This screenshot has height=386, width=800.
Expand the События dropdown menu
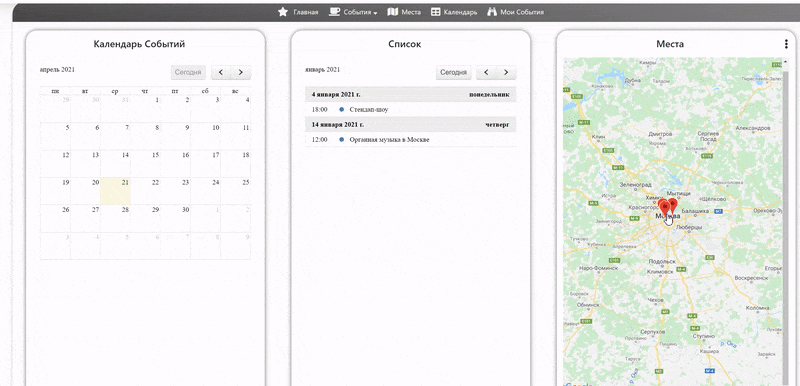click(x=360, y=12)
